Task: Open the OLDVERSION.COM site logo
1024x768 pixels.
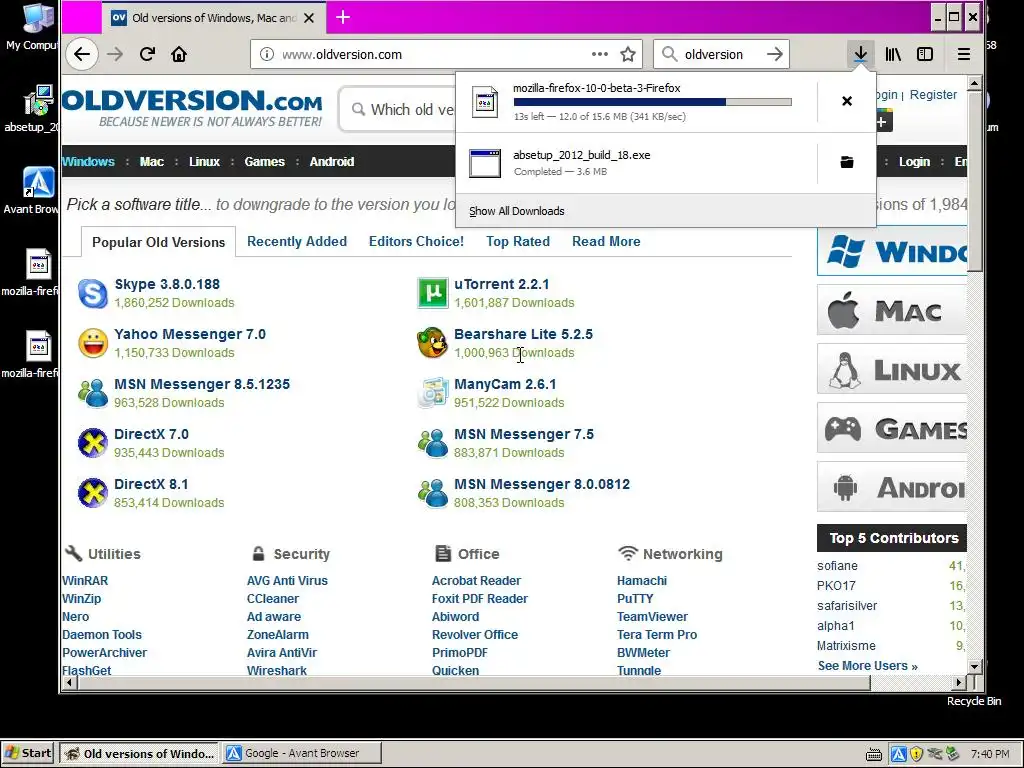Action: (192, 108)
